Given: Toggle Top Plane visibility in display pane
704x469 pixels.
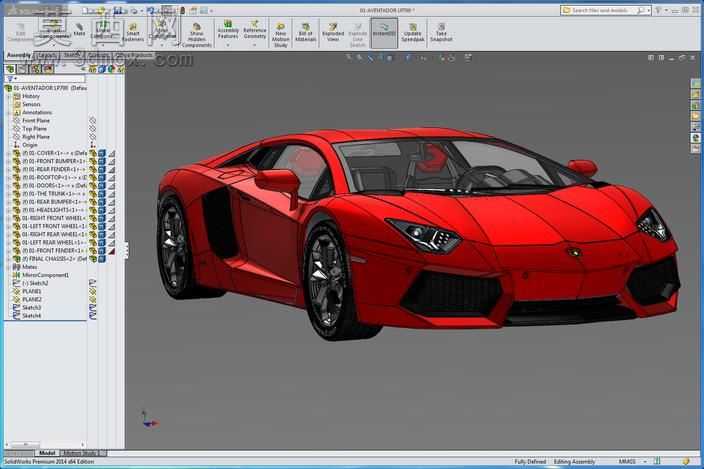Looking at the screenshot, I should click(x=92, y=128).
